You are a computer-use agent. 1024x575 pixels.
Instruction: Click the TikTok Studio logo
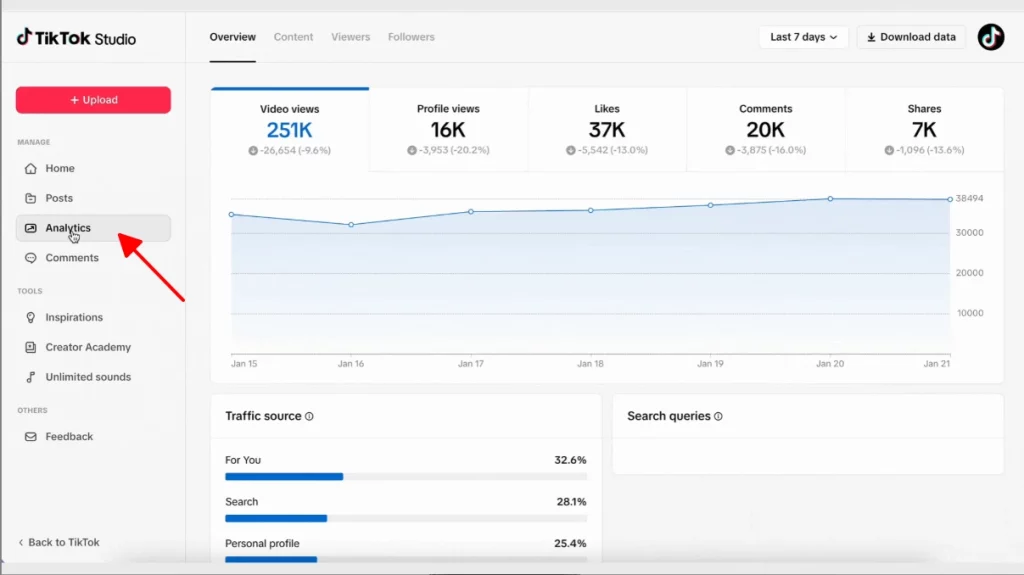pos(76,38)
